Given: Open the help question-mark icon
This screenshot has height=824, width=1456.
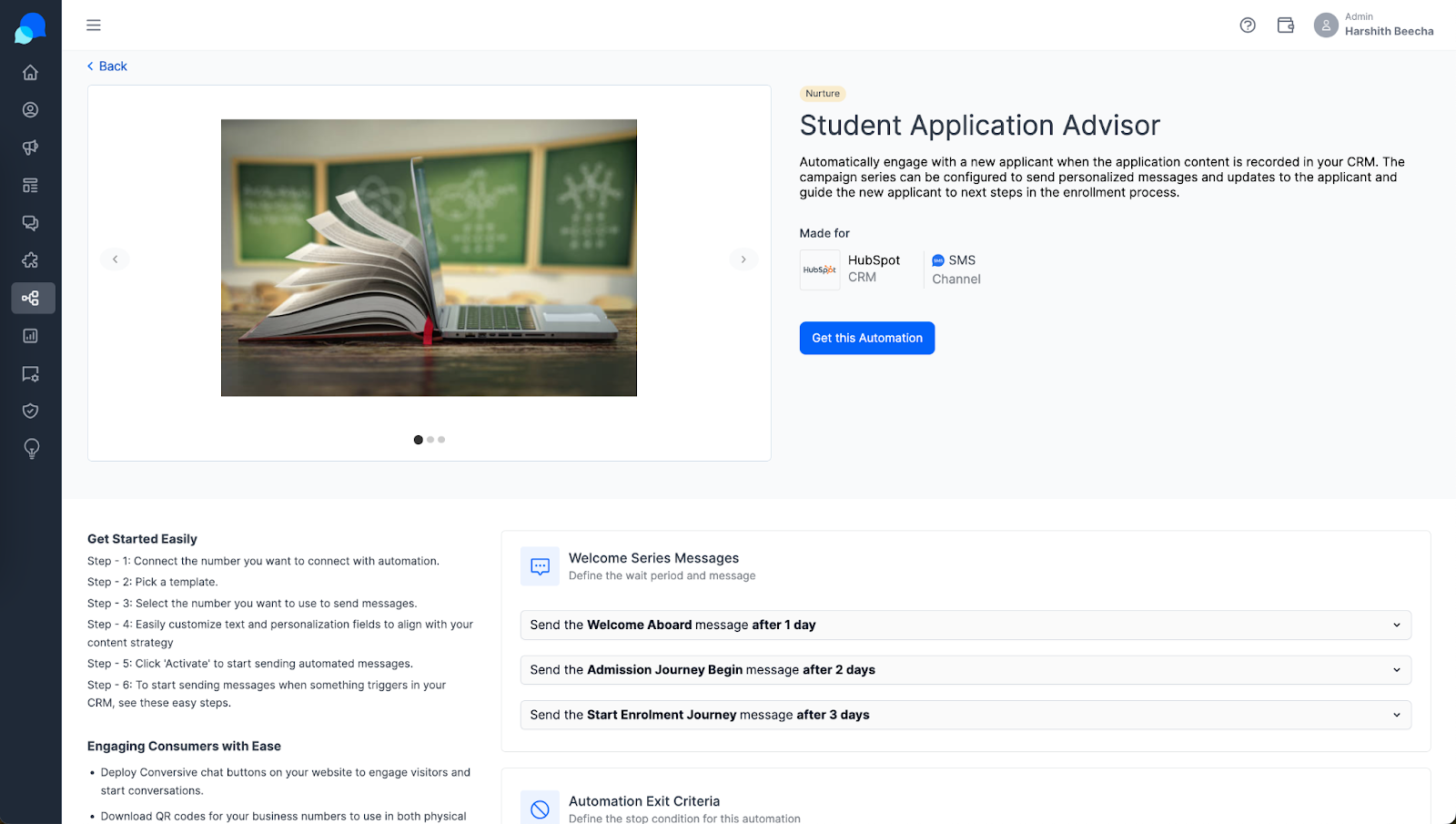Looking at the screenshot, I should (1248, 25).
